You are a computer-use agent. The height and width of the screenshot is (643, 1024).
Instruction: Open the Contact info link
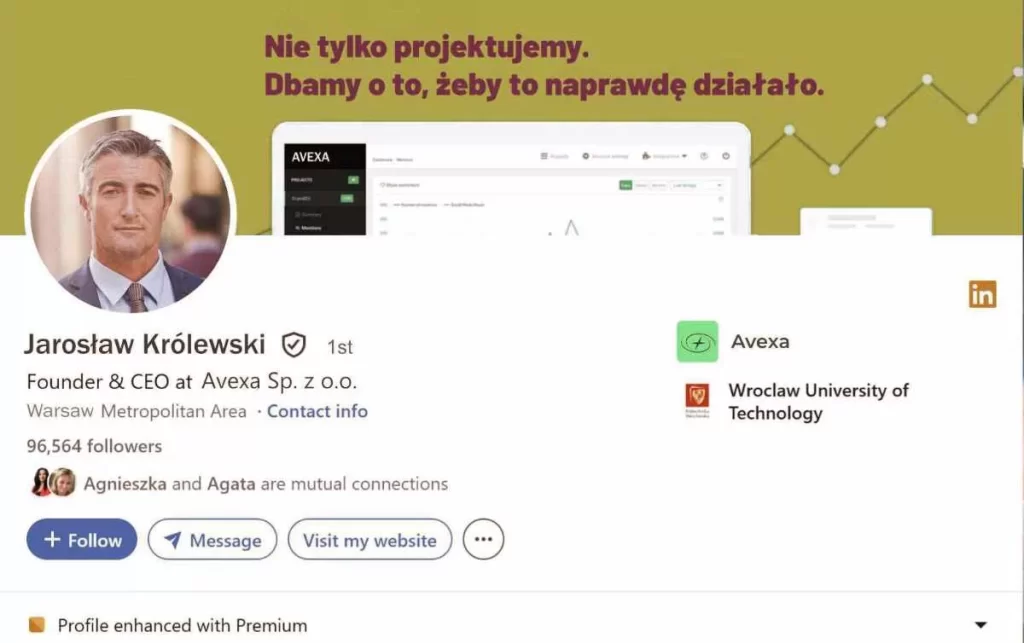[317, 411]
